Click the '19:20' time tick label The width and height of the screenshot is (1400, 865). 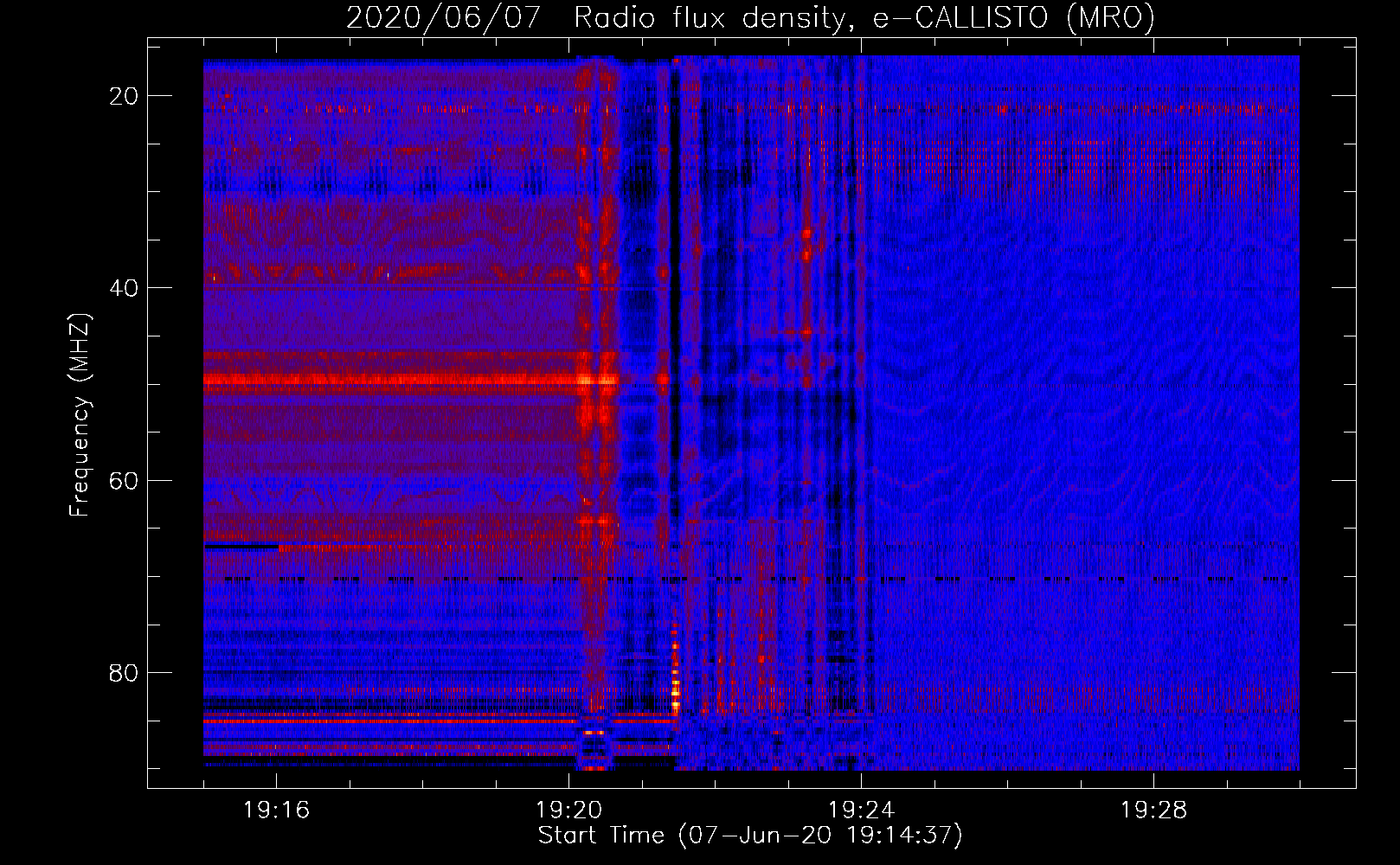tap(568, 811)
